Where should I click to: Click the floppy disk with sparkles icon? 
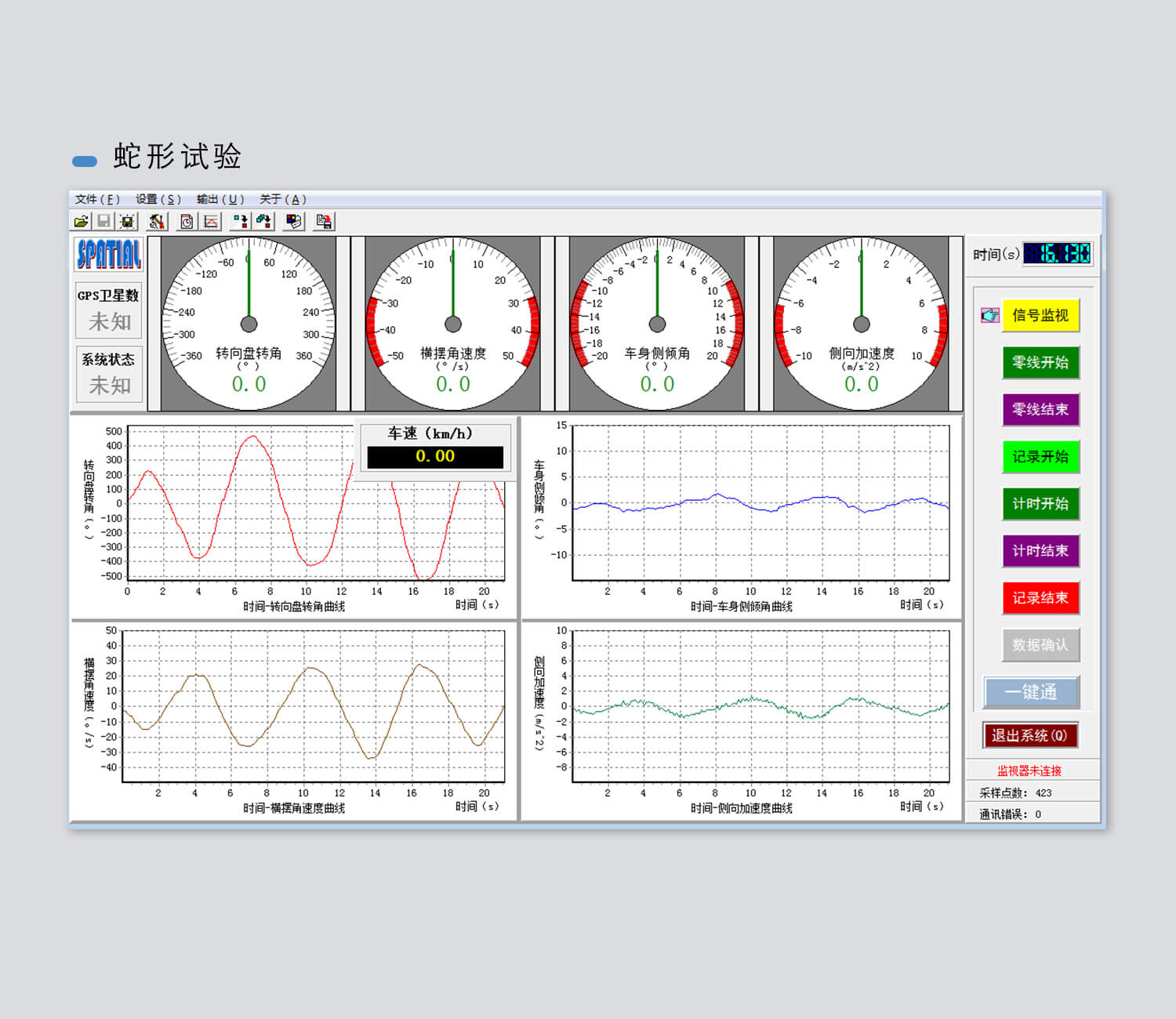pyautogui.click(x=126, y=222)
